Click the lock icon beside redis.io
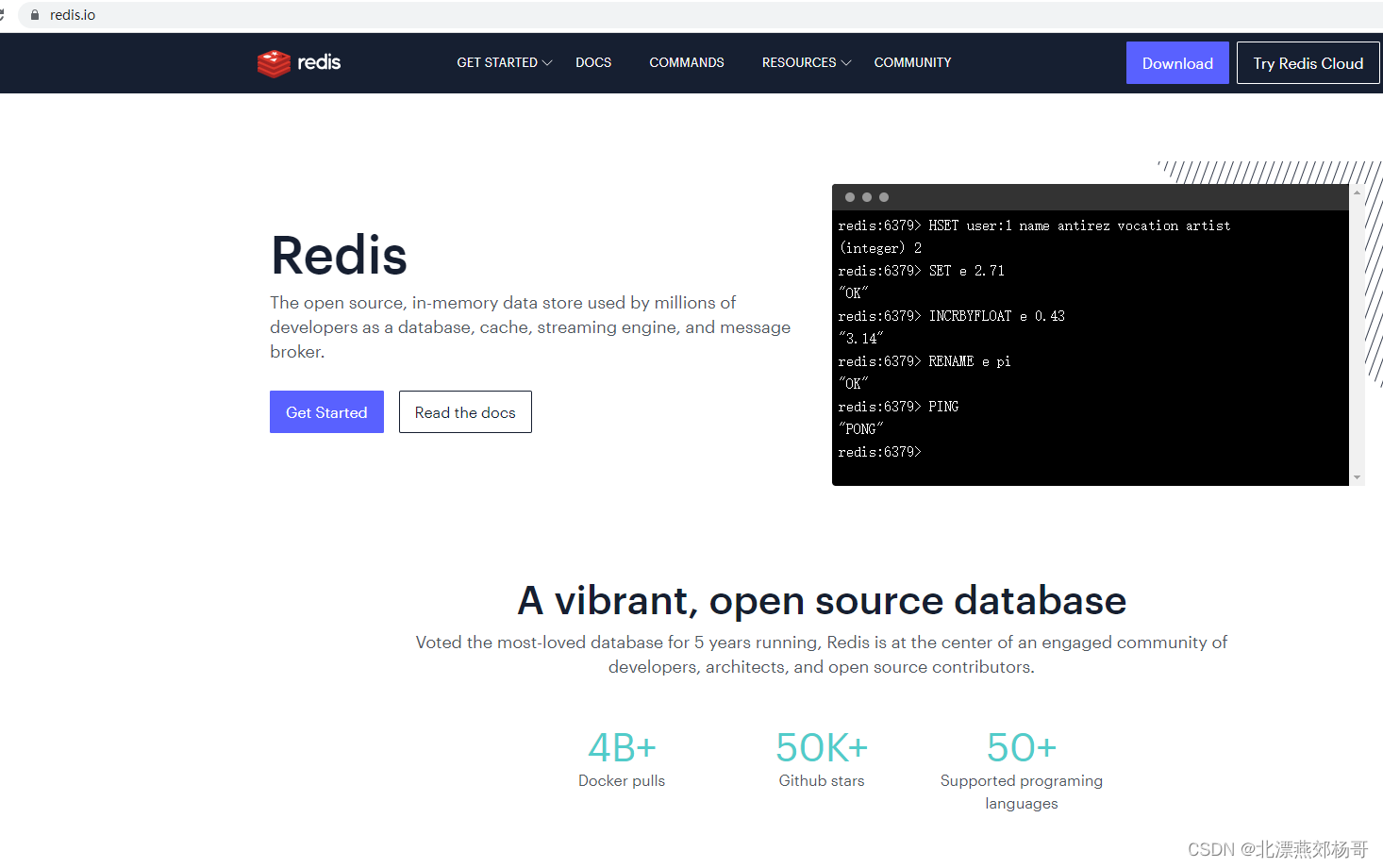The image size is (1383, 868). pos(35,15)
